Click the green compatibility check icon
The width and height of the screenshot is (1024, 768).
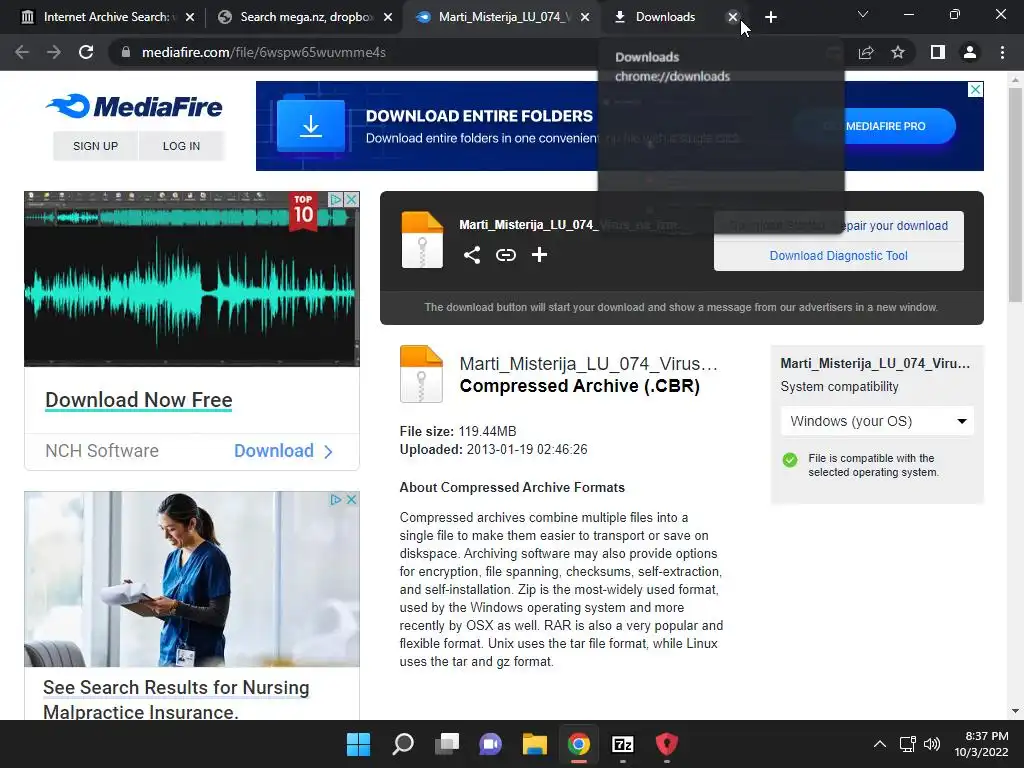click(790, 460)
